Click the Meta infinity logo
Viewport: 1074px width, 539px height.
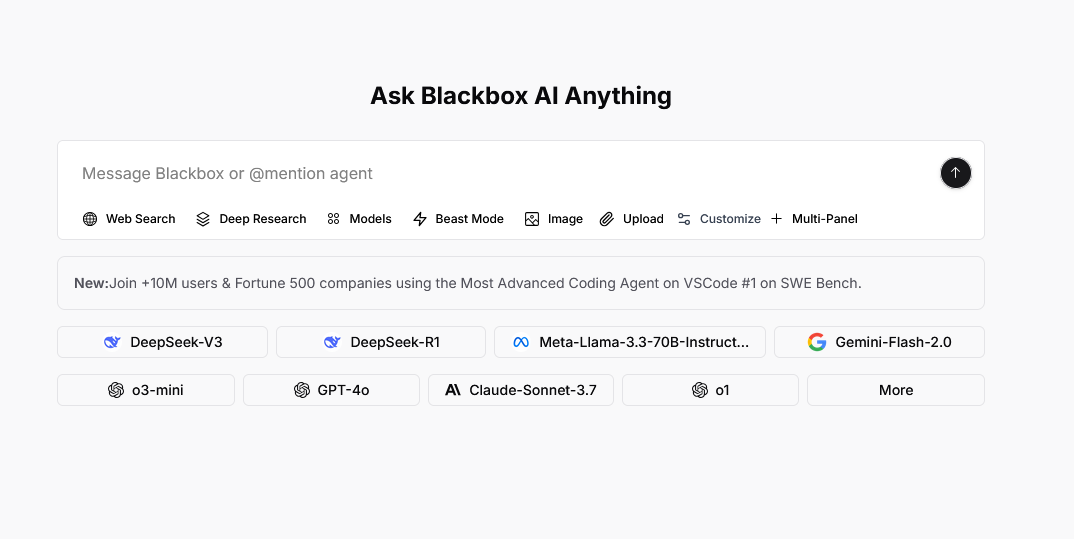coord(521,342)
